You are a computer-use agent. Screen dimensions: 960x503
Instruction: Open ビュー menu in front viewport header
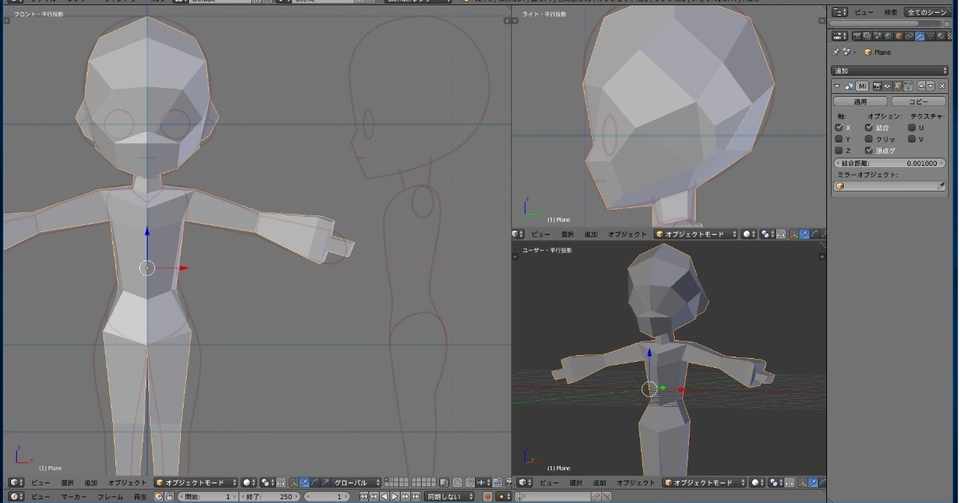click(x=41, y=483)
